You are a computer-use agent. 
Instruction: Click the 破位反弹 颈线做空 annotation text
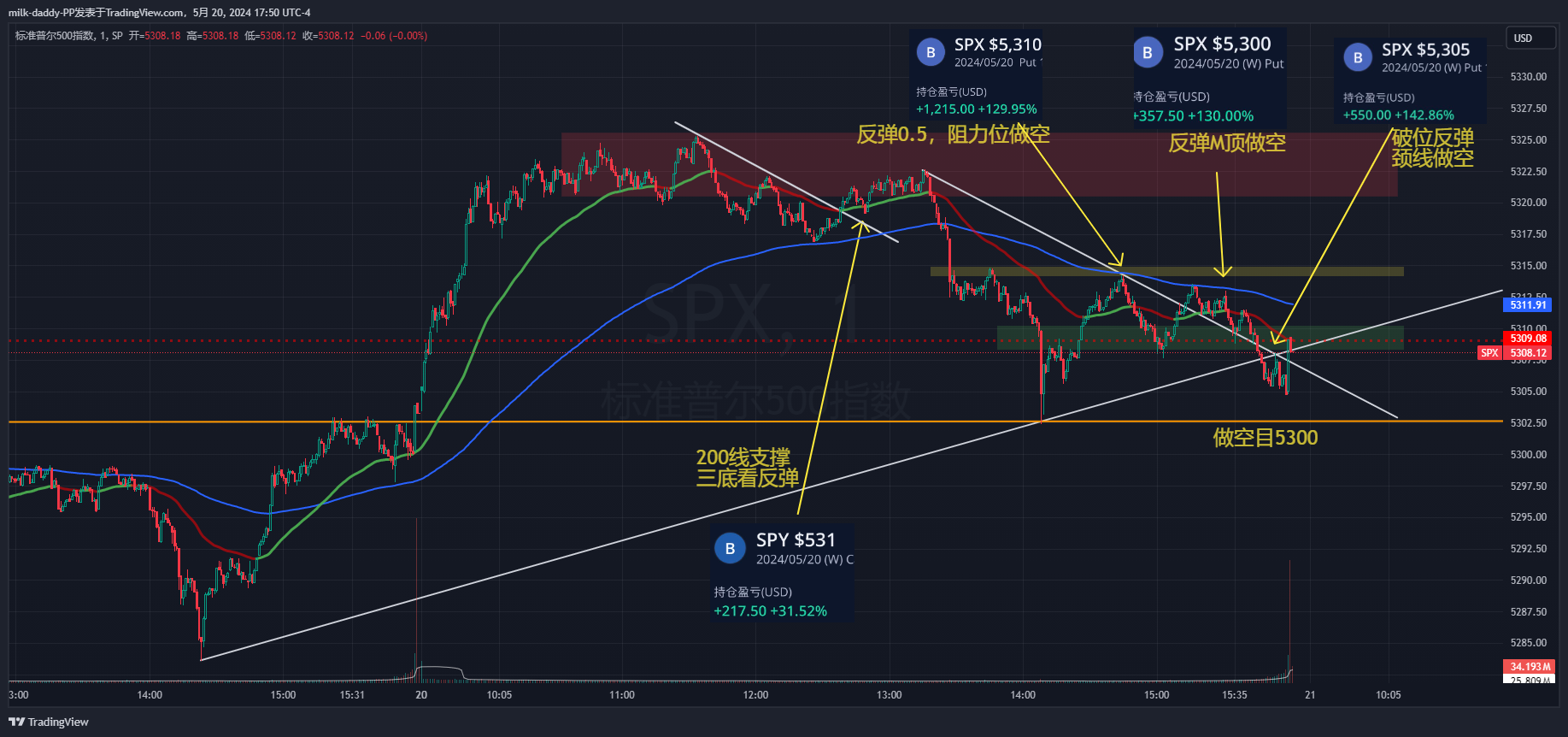click(1432, 148)
